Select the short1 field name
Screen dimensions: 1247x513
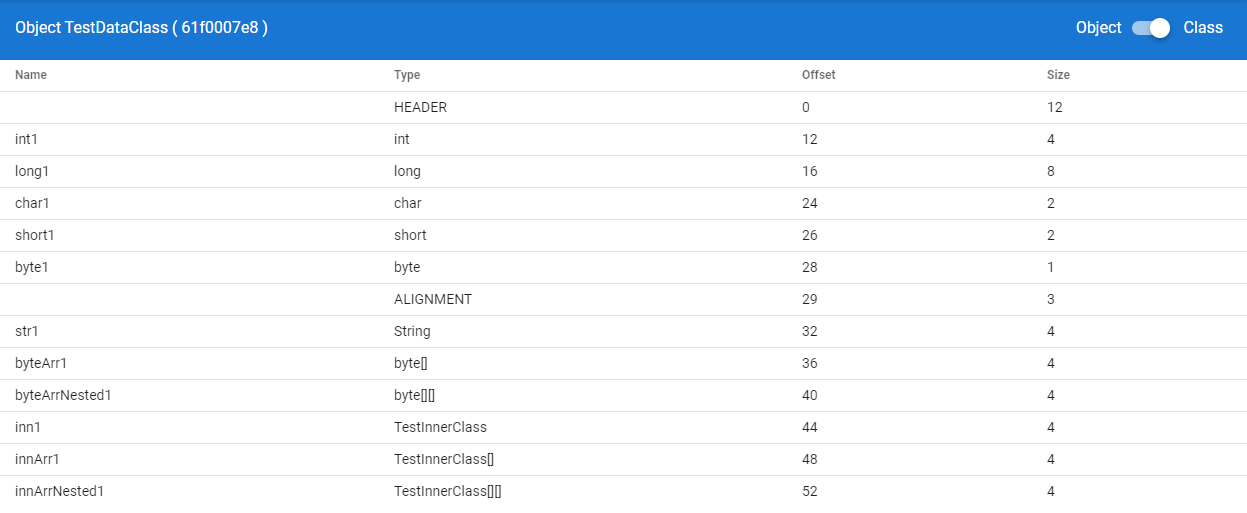click(35, 235)
